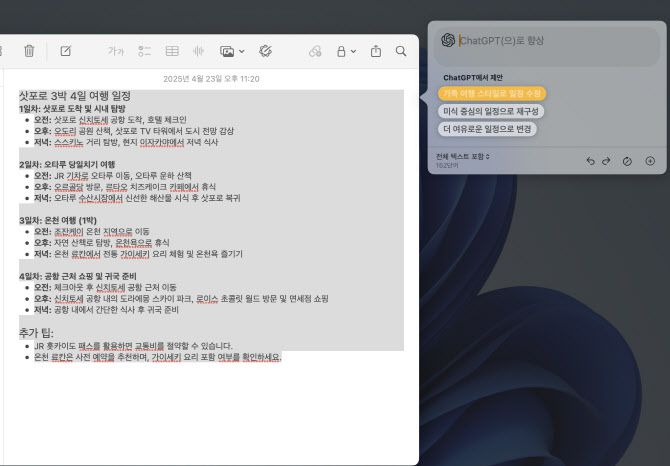Create a new note with compose icon

tap(65, 51)
